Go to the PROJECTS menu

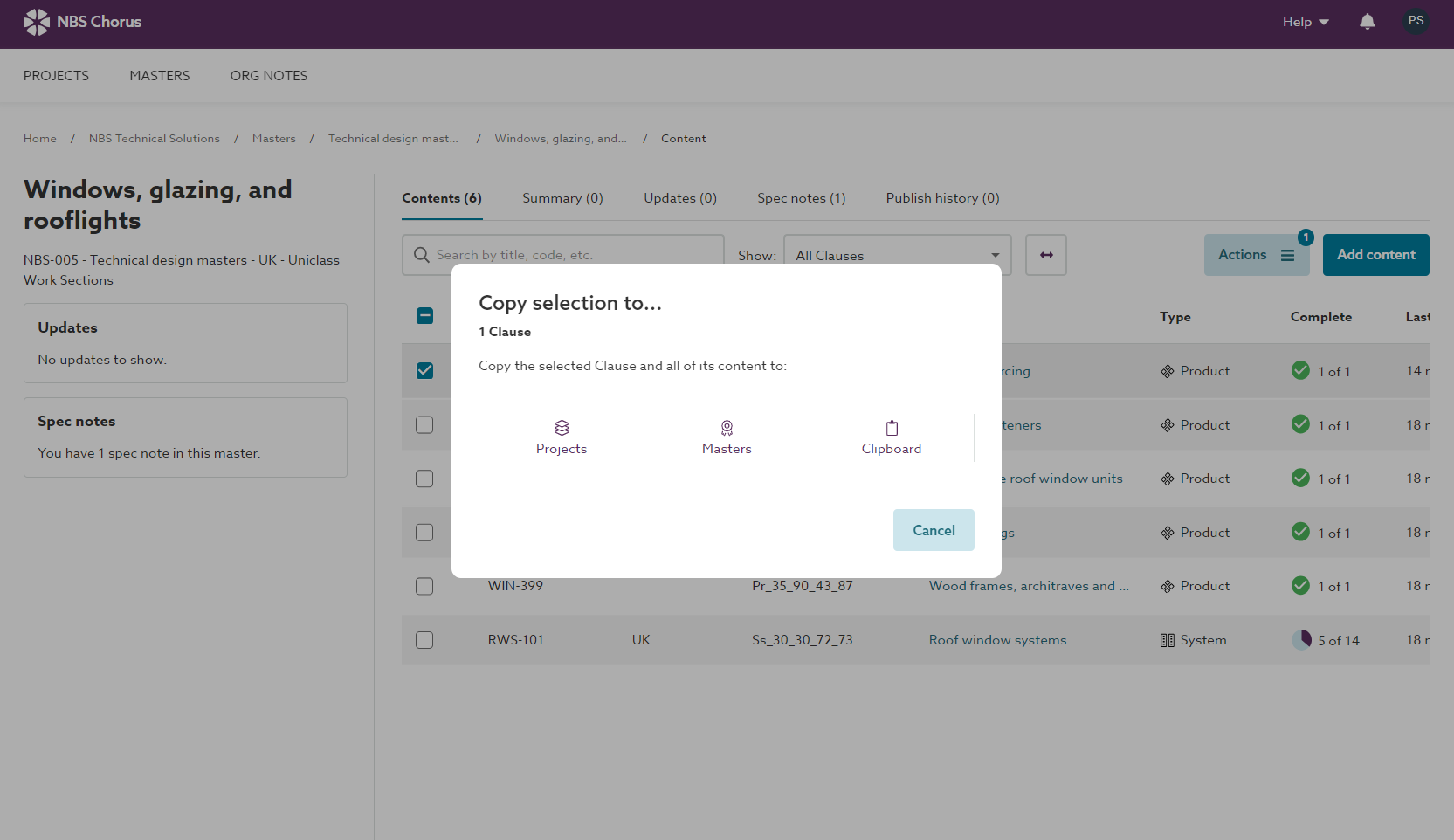[56, 76]
